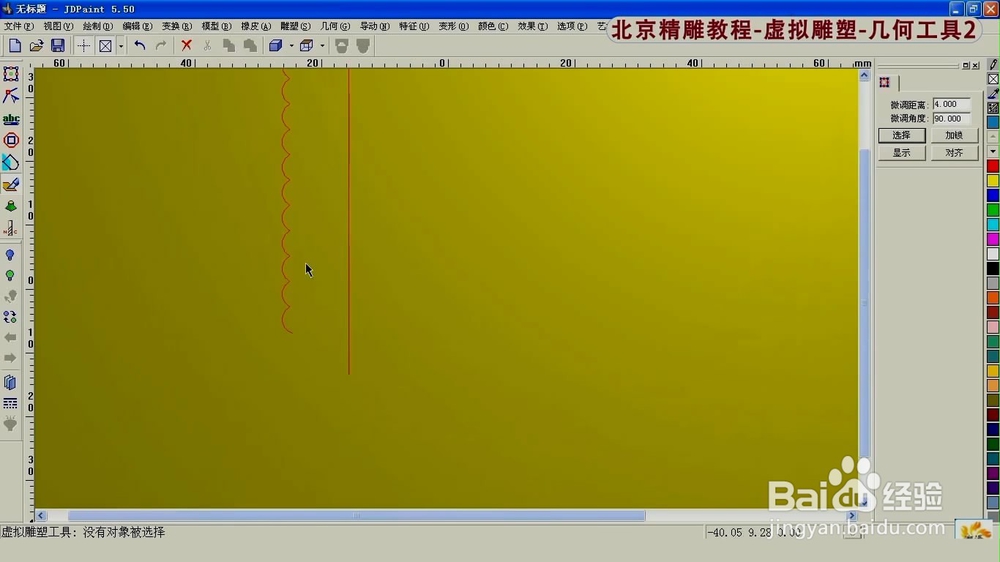Close the right side panel with its X

point(975,66)
